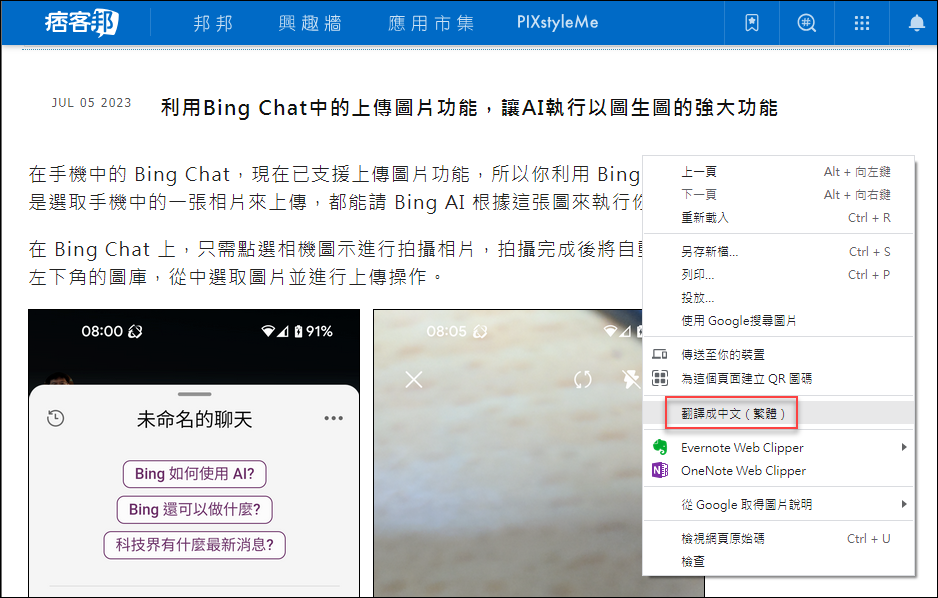Viewport: 938px width, 598px height.
Task: Click the 08:05 clock in camera screenshot
Action: tap(447, 331)
